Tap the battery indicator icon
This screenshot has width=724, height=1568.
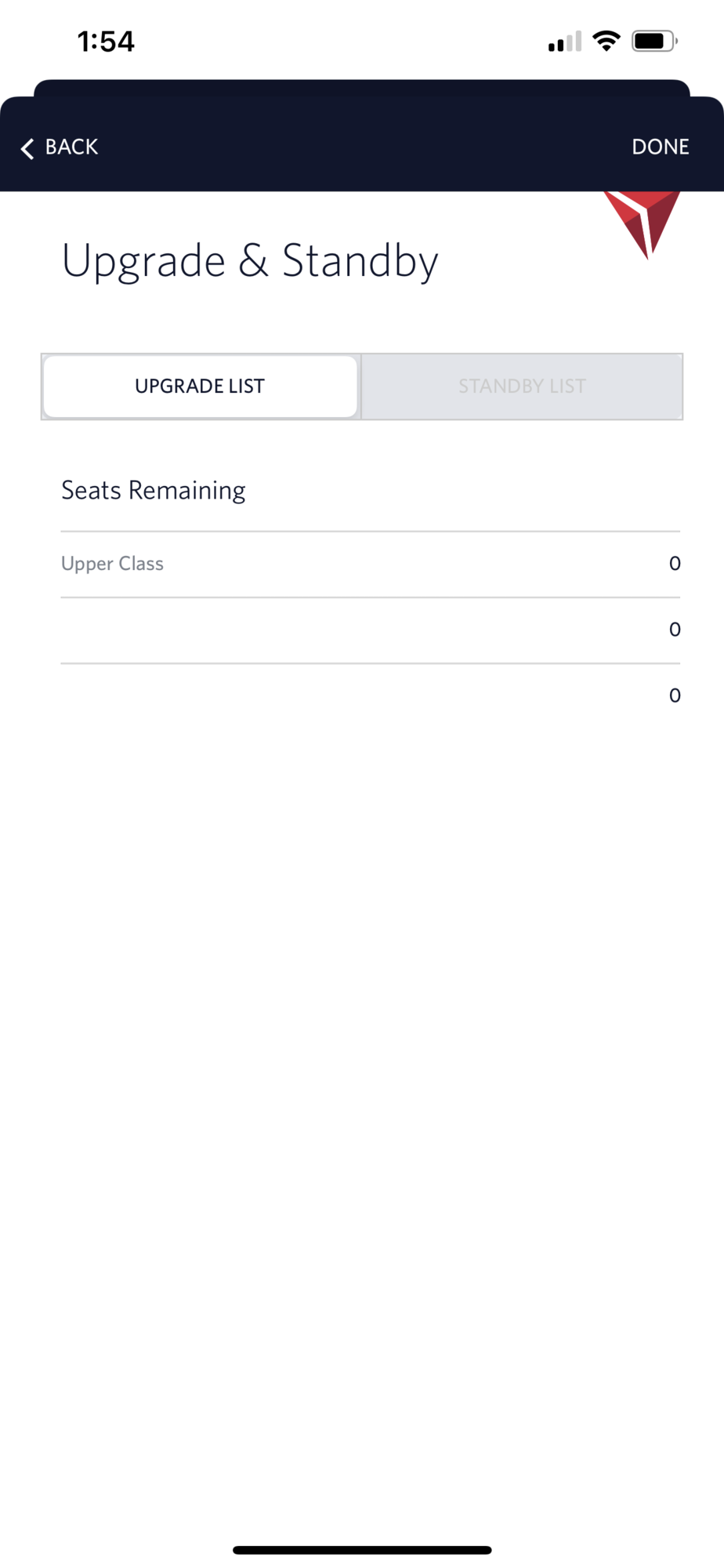654,41
